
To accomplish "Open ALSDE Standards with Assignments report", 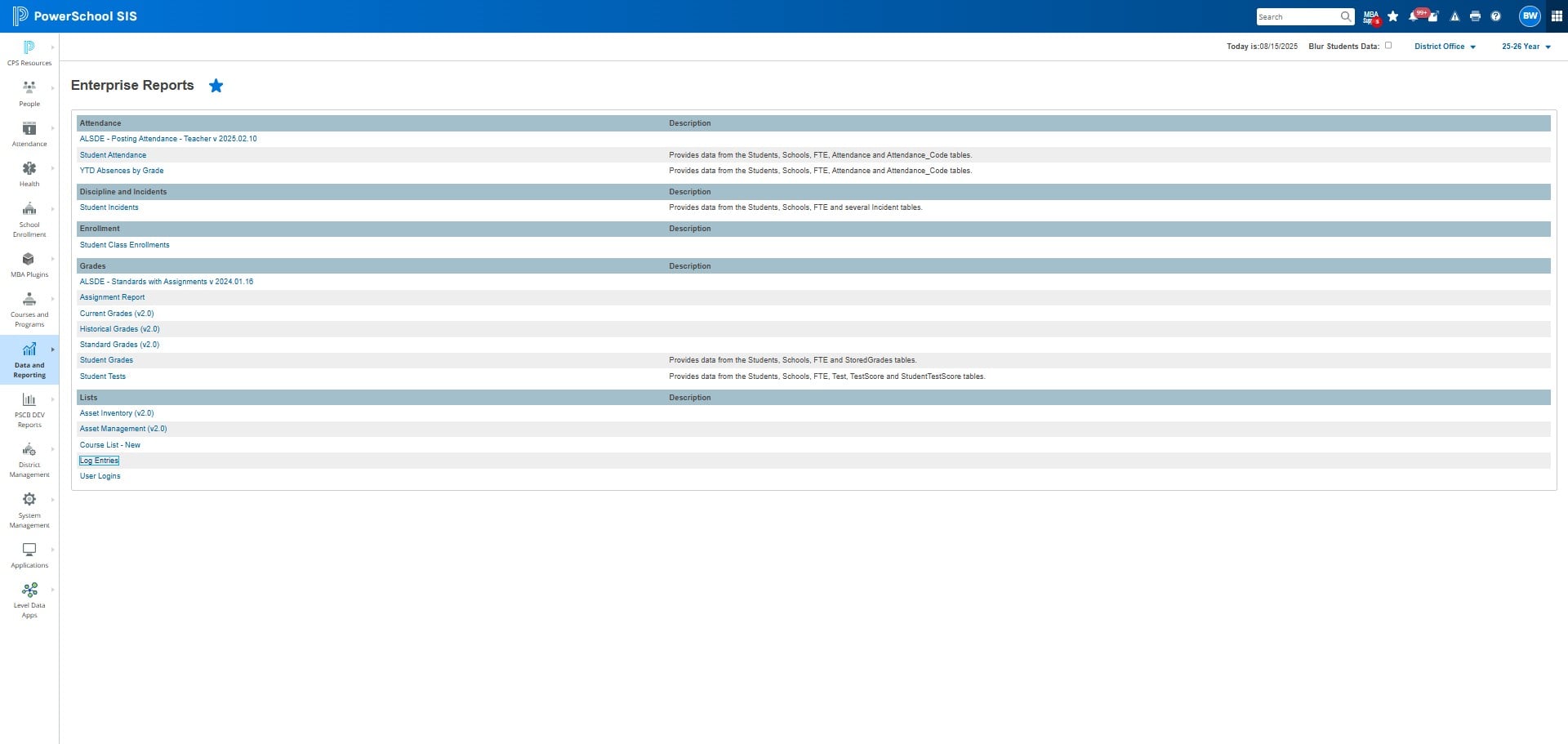I will (x=167, y=282).
